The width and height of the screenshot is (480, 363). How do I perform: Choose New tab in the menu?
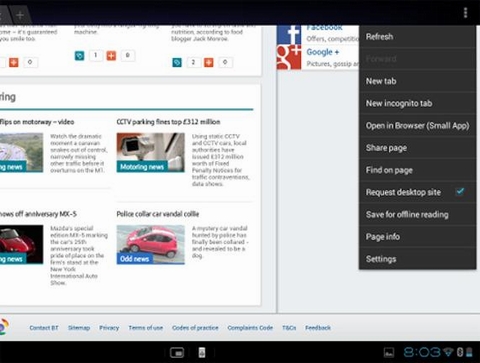coord(417,81)
